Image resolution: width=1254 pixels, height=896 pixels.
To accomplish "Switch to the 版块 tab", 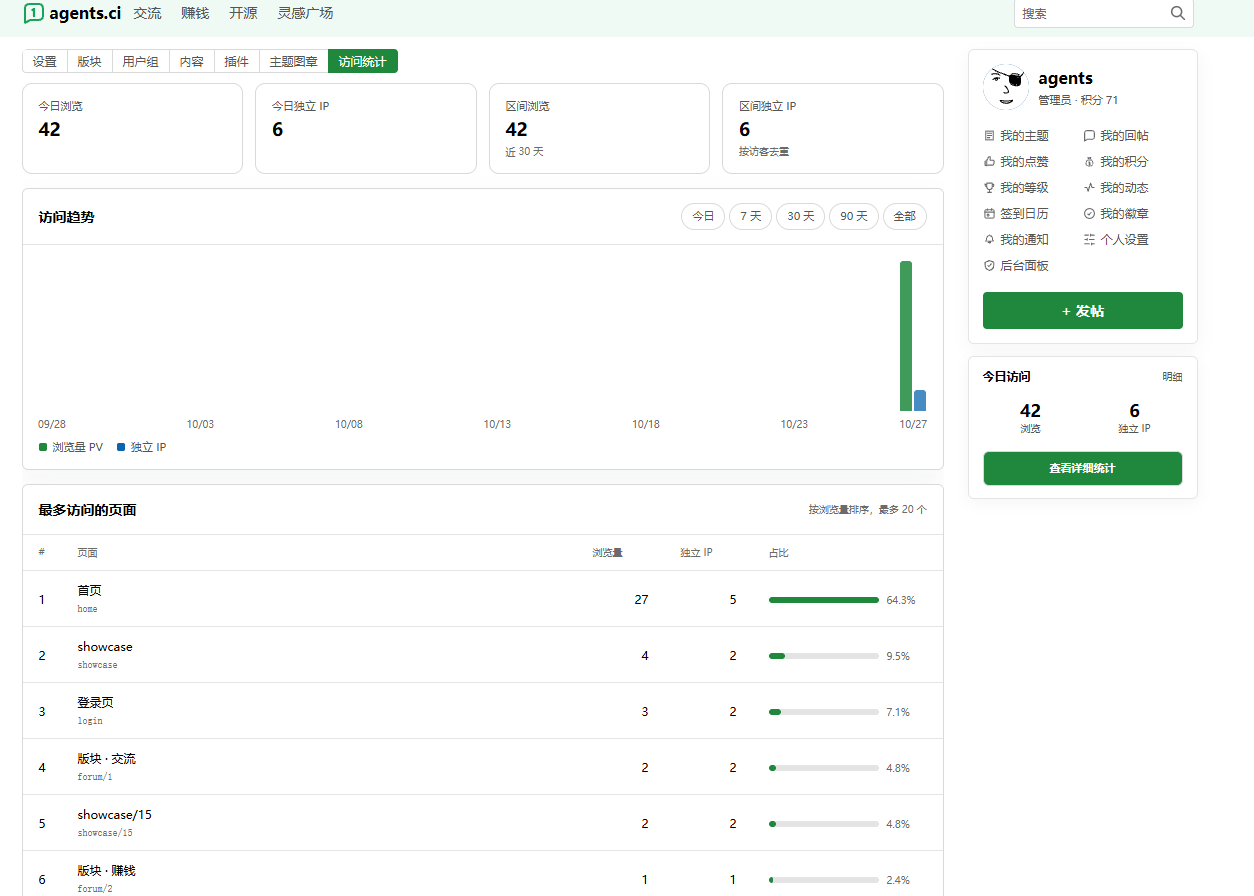I will 90,61.
